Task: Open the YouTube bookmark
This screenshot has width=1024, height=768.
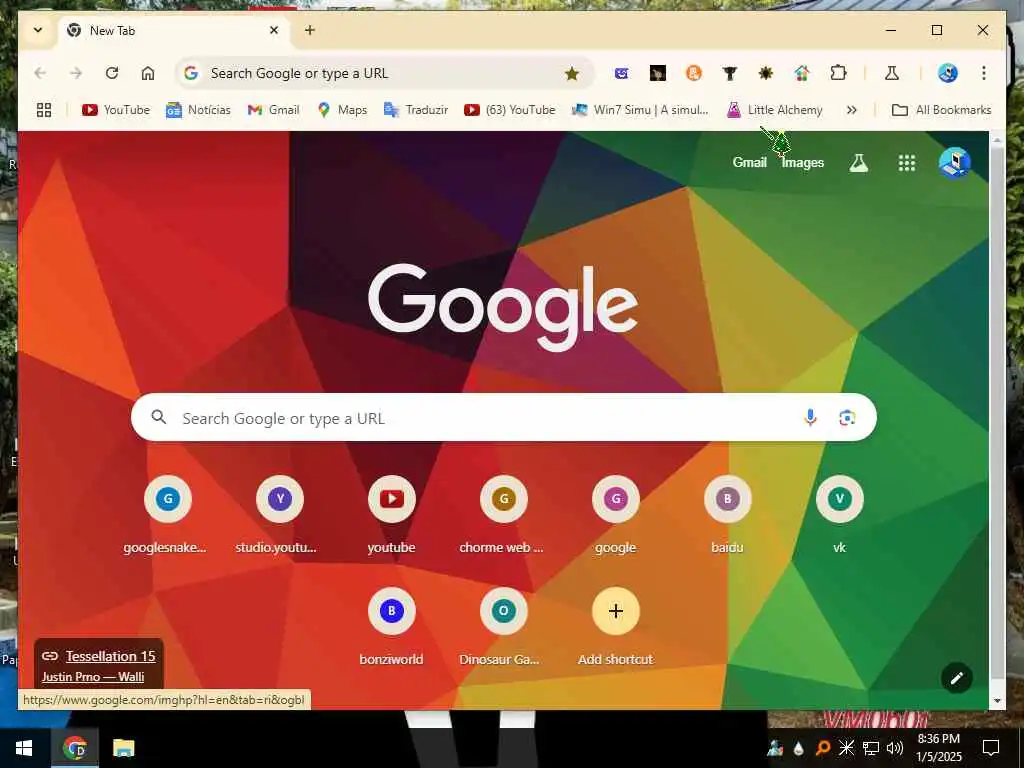Action: point(116,110)
